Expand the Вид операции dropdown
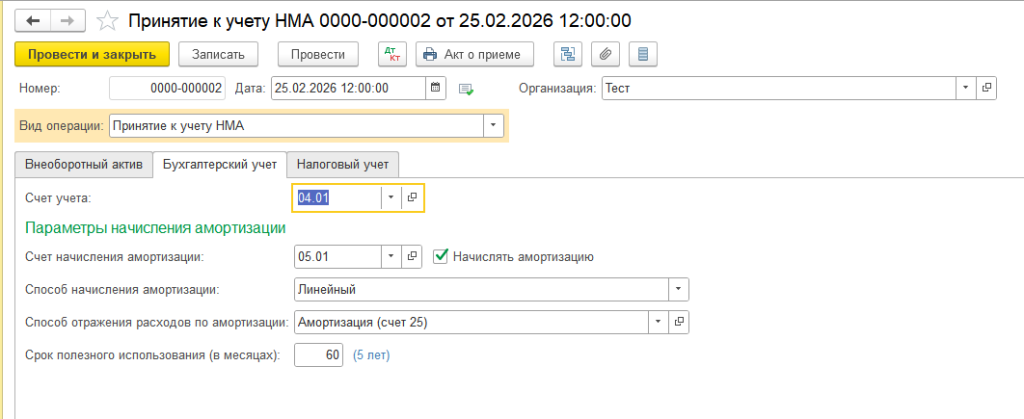1024x419 pixels. click(493, 126)
